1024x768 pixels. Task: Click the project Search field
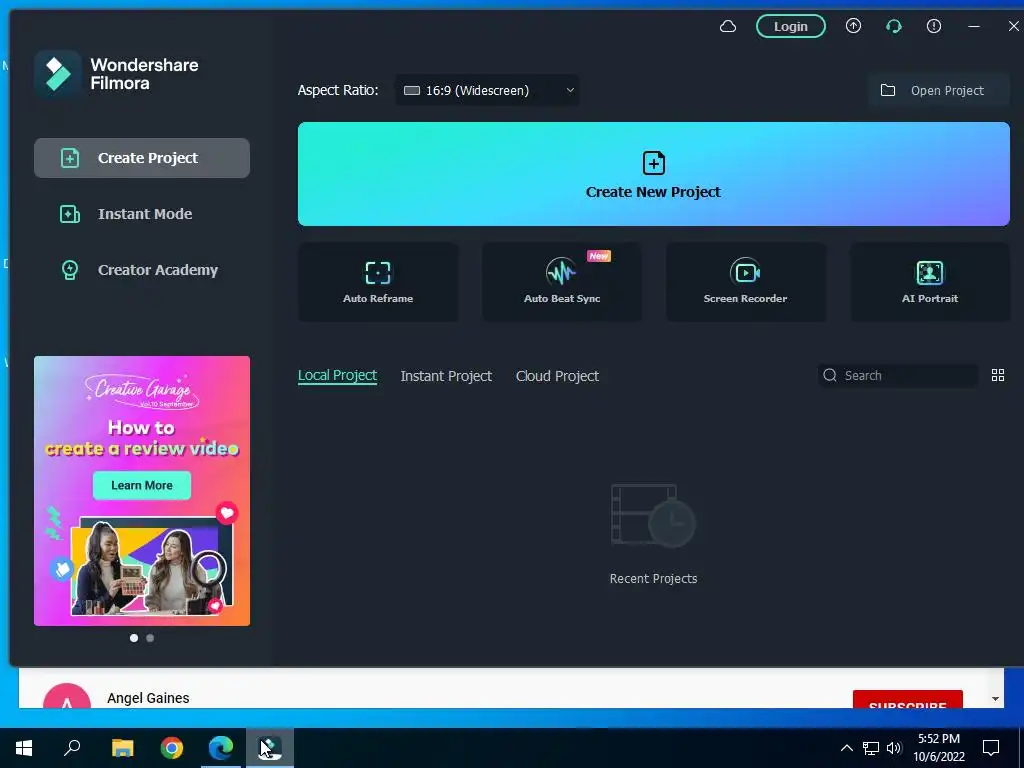(898, 376)
